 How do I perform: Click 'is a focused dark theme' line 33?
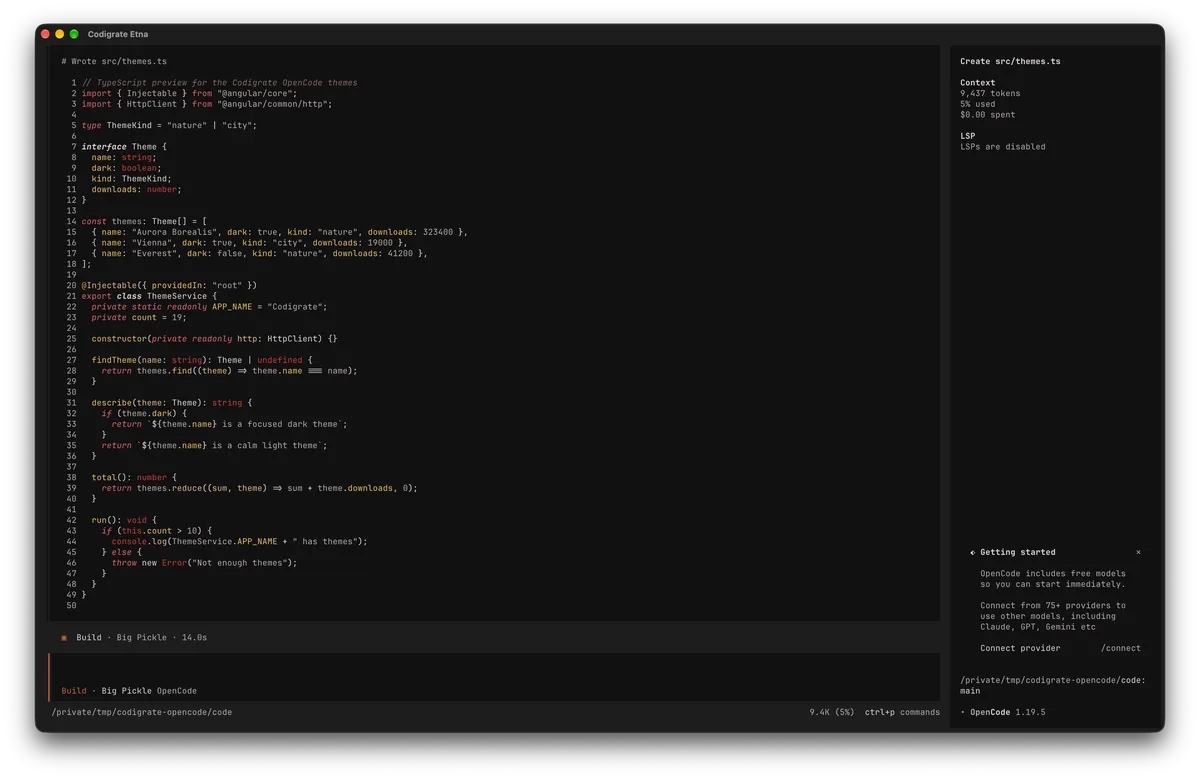click(x=229, y=424)
